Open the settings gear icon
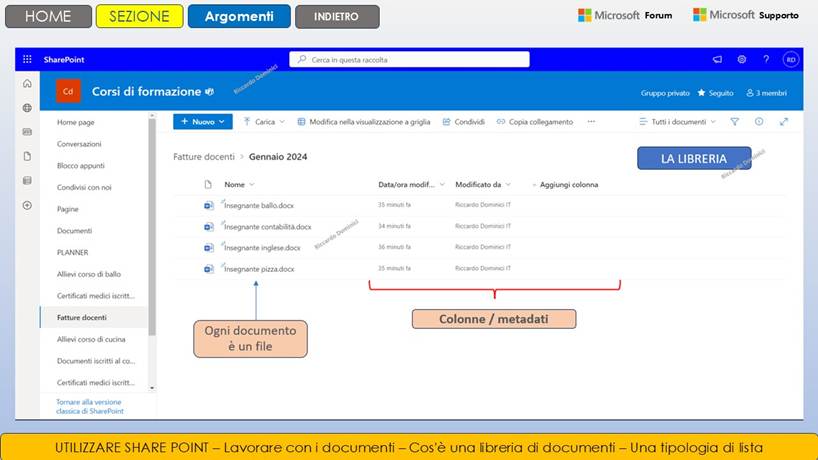Viewport: 818px width, 460px height. pos(741,59)
